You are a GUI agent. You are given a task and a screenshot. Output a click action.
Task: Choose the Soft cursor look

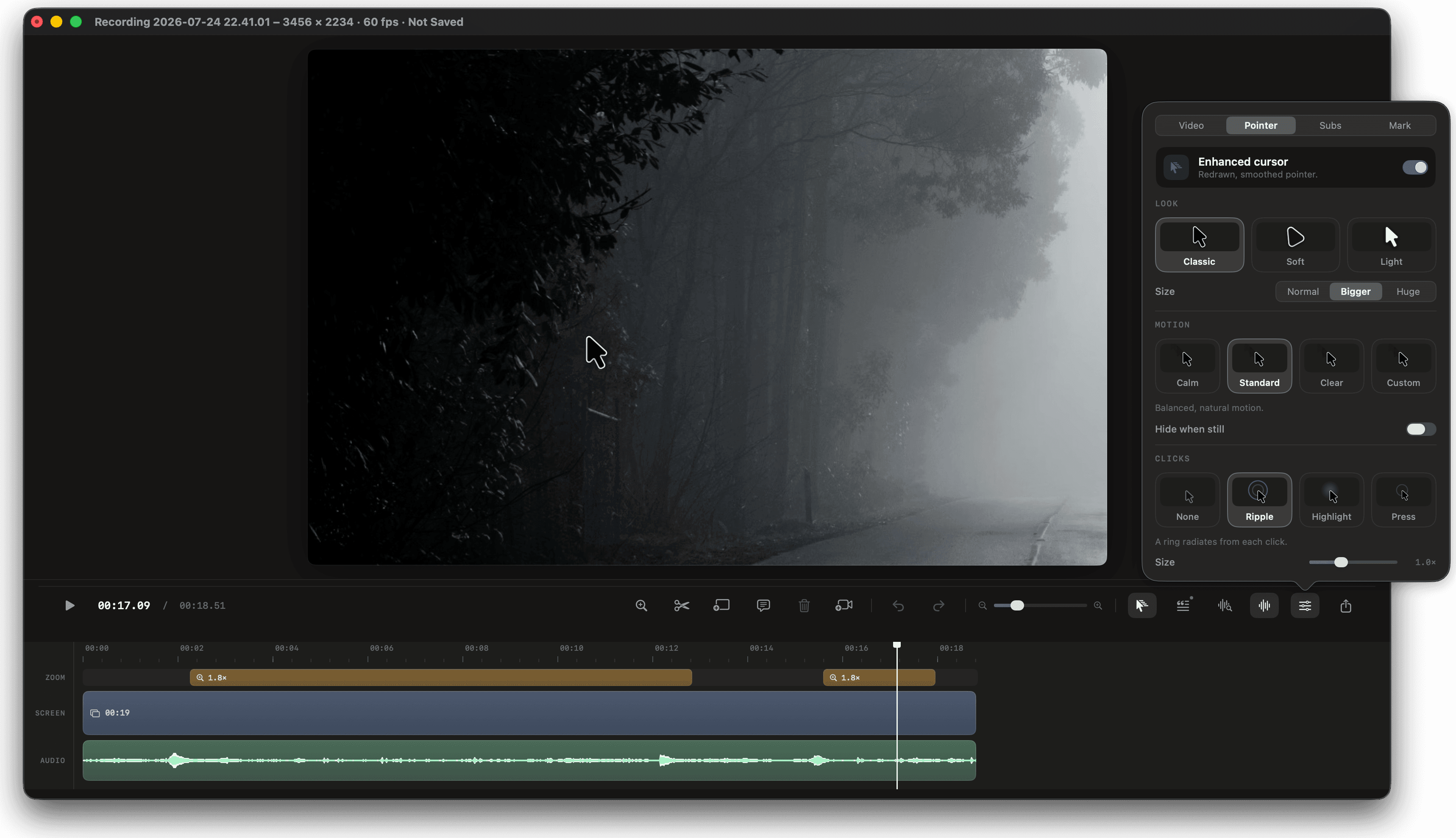pyautogui.click(x=1295, y=245)
